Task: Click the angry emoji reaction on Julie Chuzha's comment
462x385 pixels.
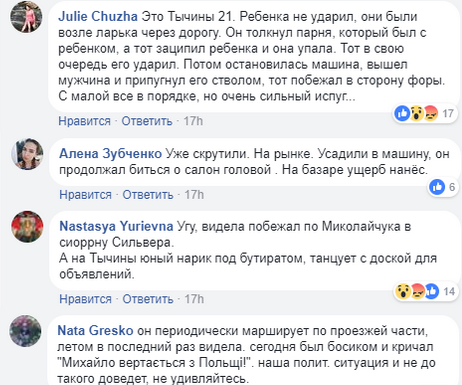Action: [x=431, y=113]
